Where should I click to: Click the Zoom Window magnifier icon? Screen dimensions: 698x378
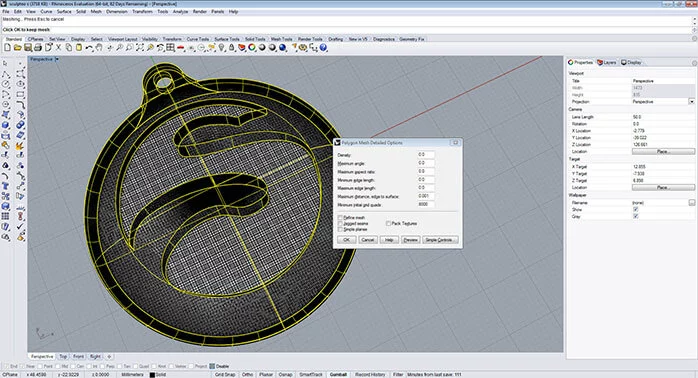pyautogui.click(x=129, y=48)
